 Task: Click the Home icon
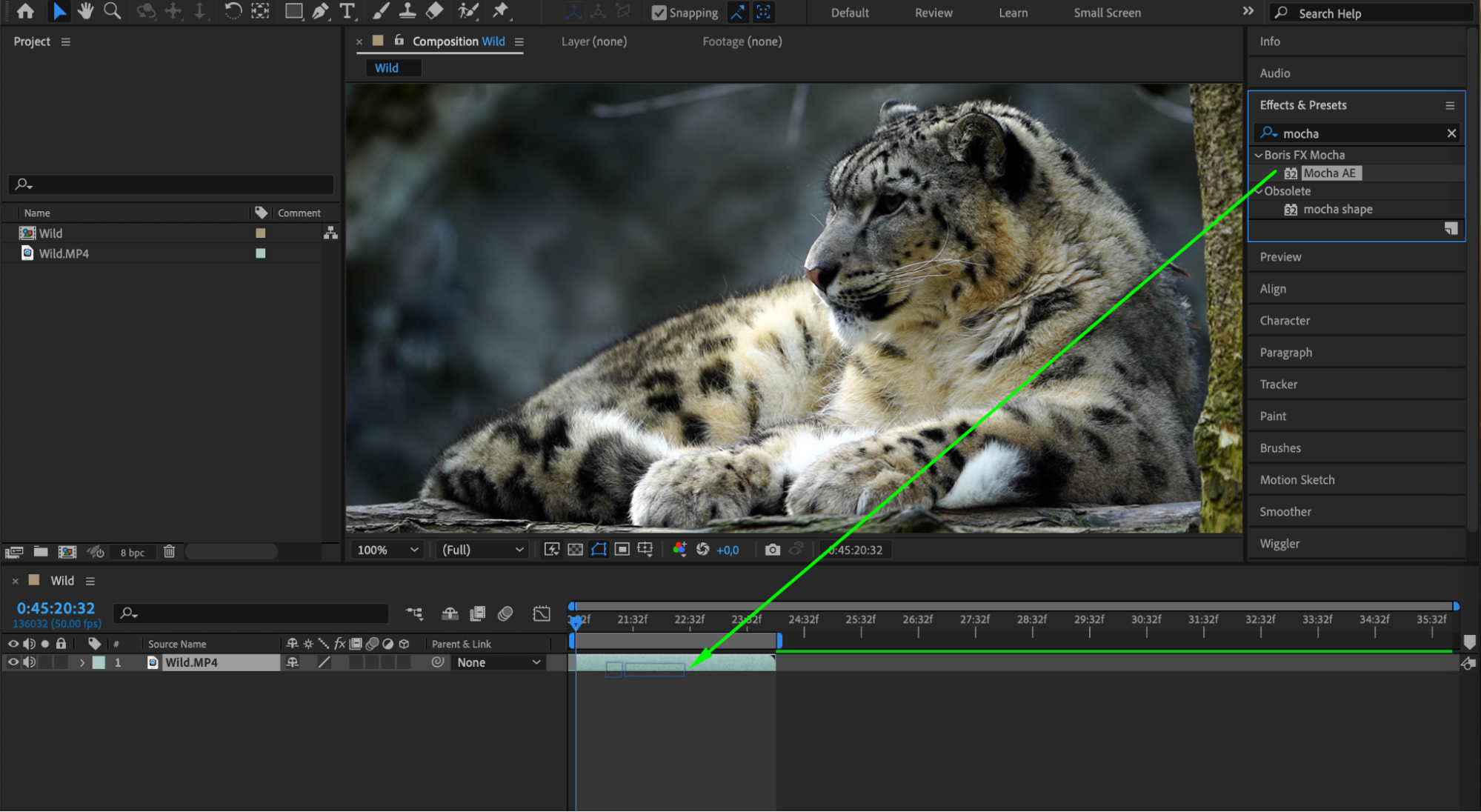point(25,11)
